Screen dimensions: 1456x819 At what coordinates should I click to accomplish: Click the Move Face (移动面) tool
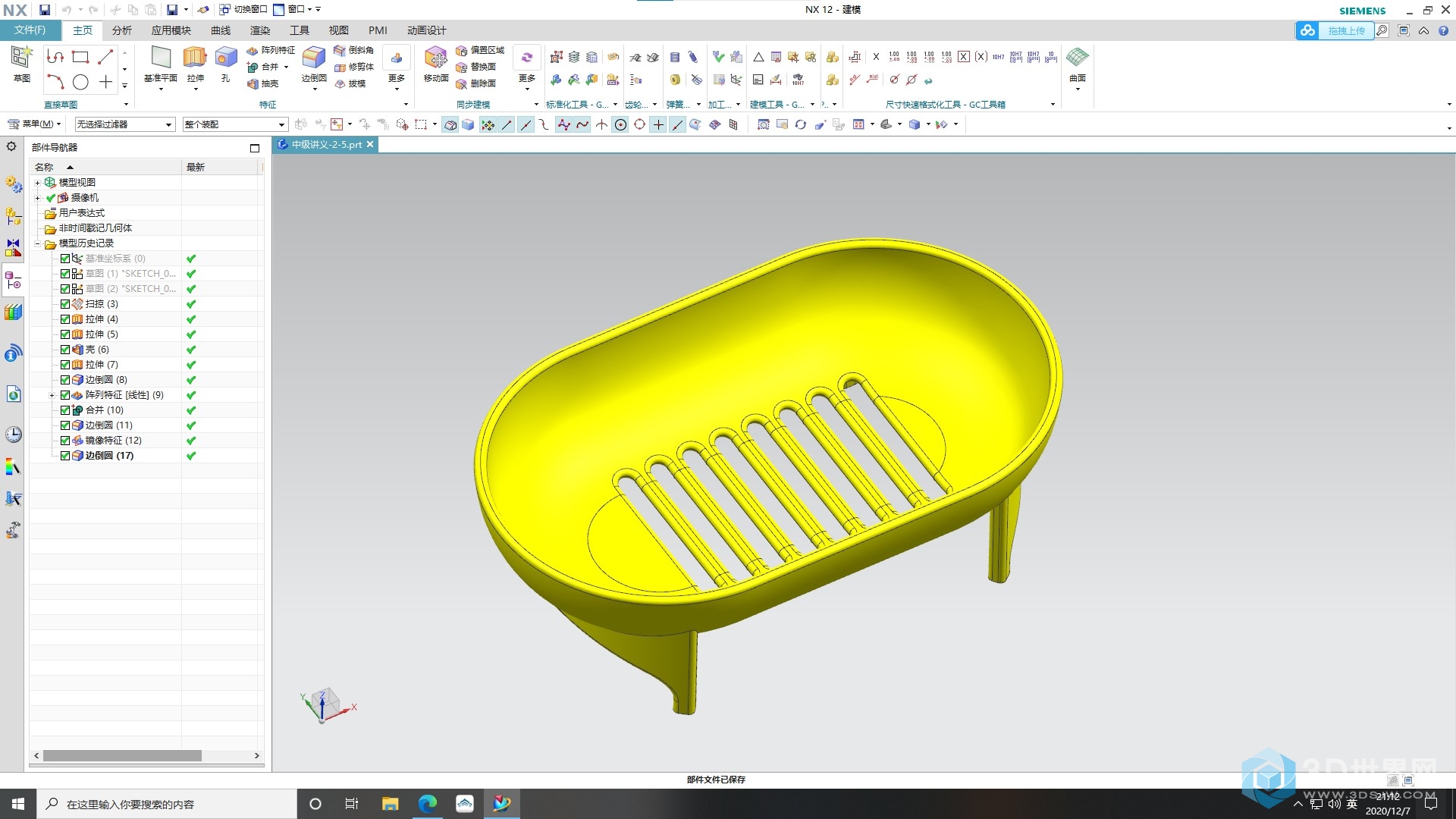click(x=436, y=64)
